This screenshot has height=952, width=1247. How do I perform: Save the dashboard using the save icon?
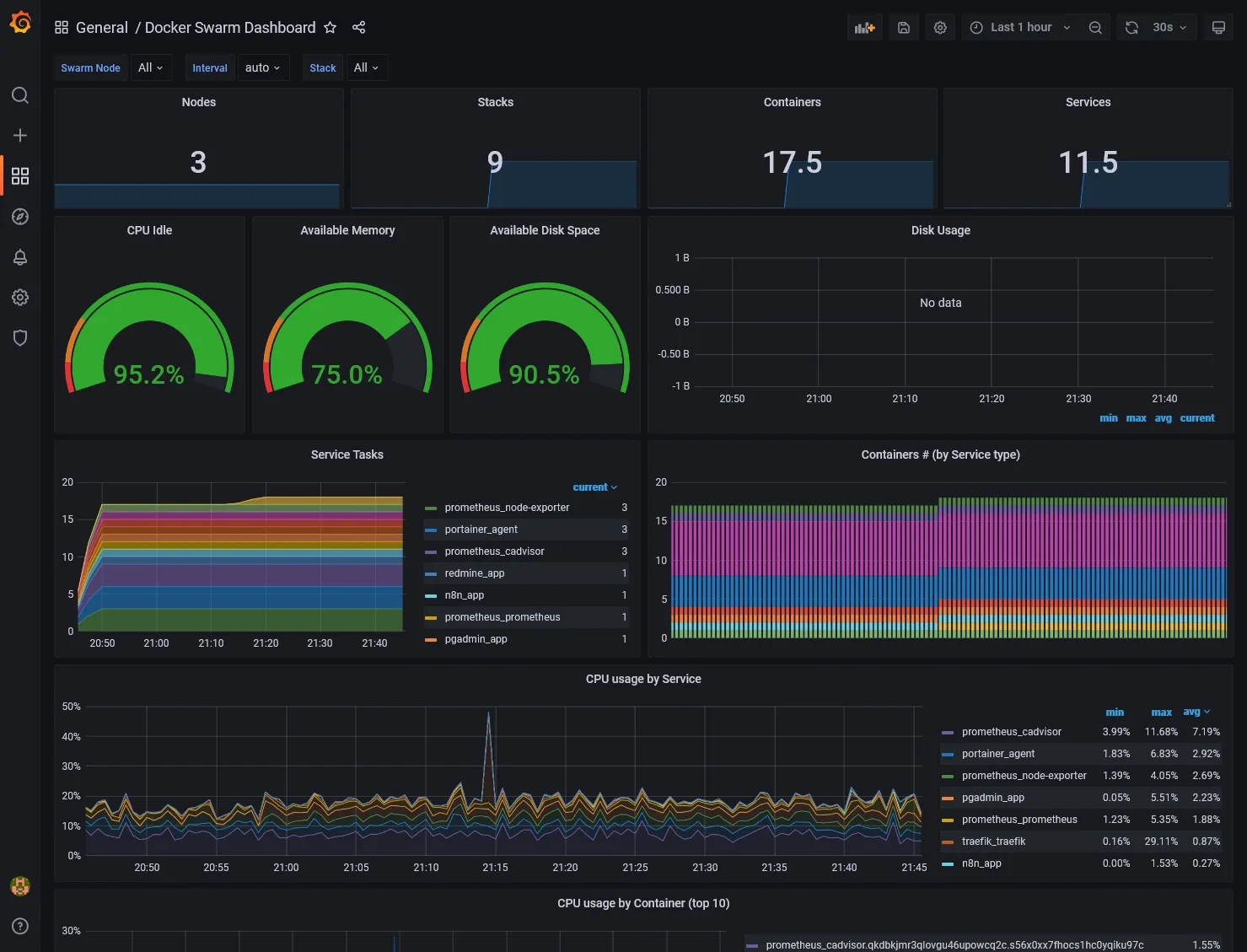pyautogui.click(x=903, y=27)
